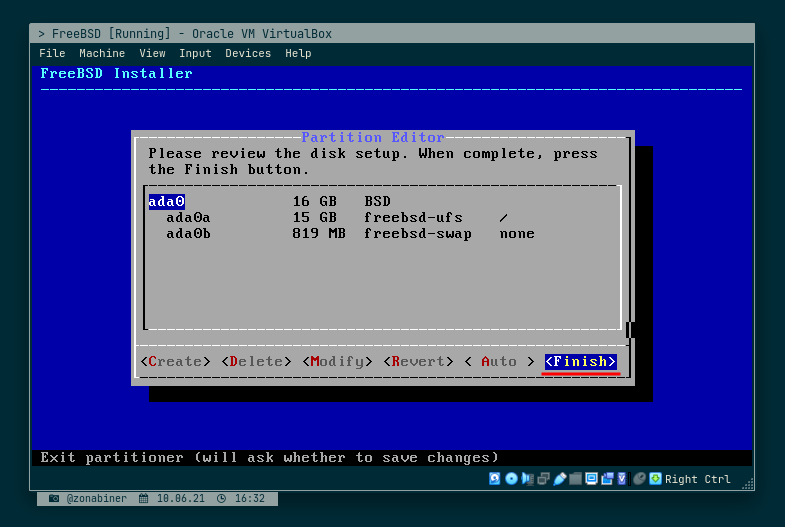
Task: Click the FreeBSD [Running] window title bar
Action: point(392,34)
